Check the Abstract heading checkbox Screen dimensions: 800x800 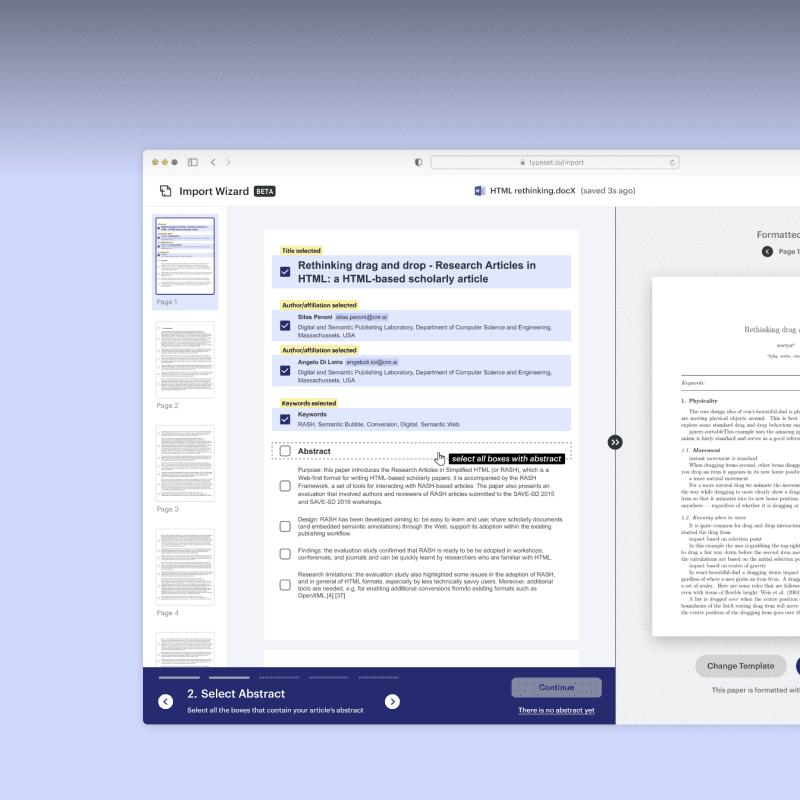(285, 451)
